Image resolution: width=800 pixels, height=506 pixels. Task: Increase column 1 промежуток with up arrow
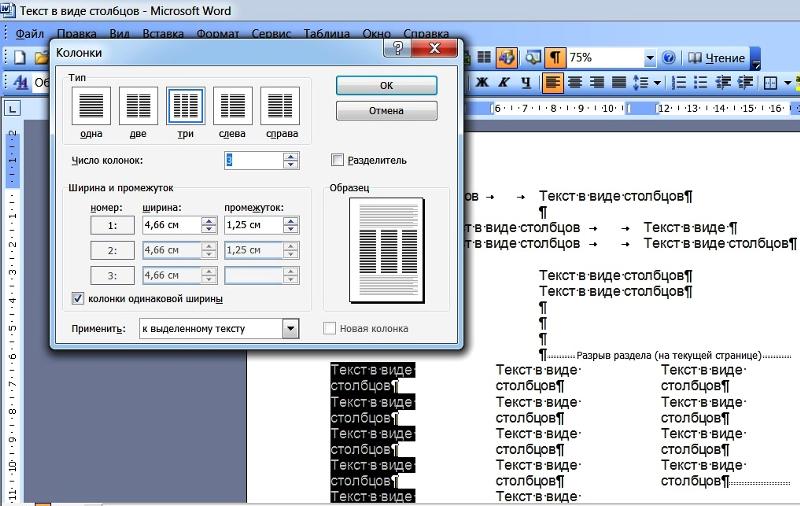click(x=291, y=221)
